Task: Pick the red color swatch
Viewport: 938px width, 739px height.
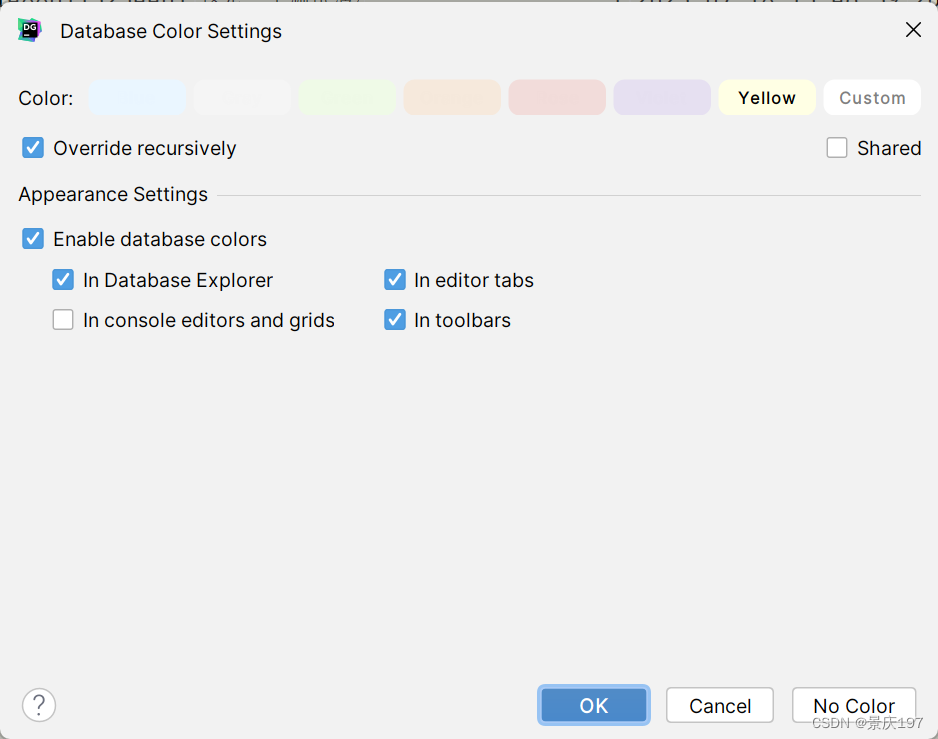Action: pyautogui.click(x=557, y=98)
